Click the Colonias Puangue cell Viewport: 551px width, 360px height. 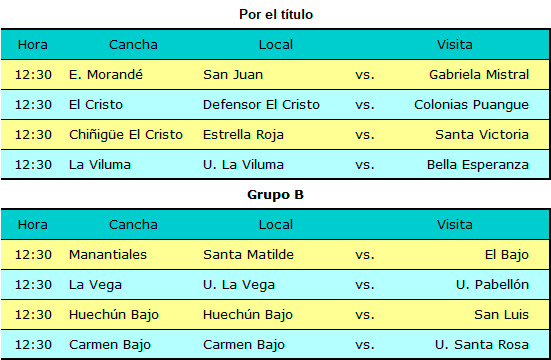[471, 105]
